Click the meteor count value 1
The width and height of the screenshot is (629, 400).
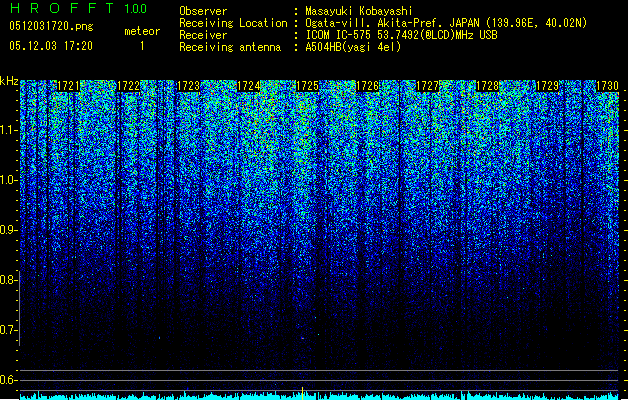142,46
